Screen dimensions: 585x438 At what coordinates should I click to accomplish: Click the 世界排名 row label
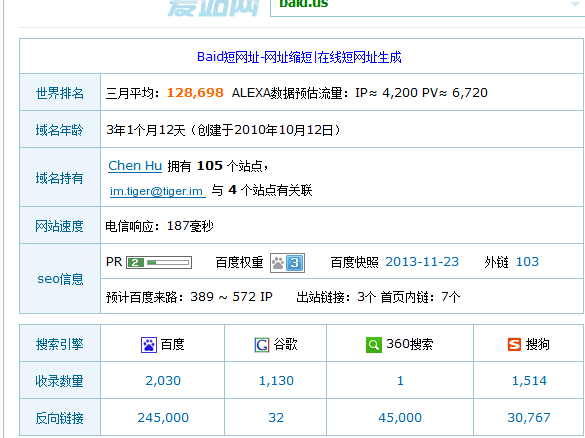[60, 93]
